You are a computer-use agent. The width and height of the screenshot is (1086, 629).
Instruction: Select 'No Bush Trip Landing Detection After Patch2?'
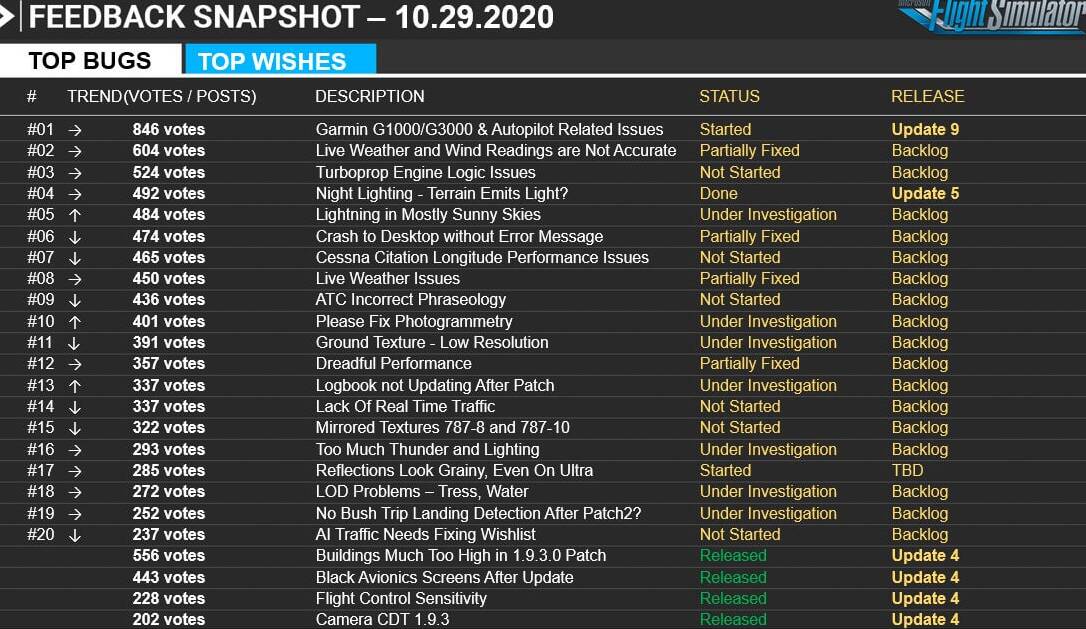[x=479, y=513]
